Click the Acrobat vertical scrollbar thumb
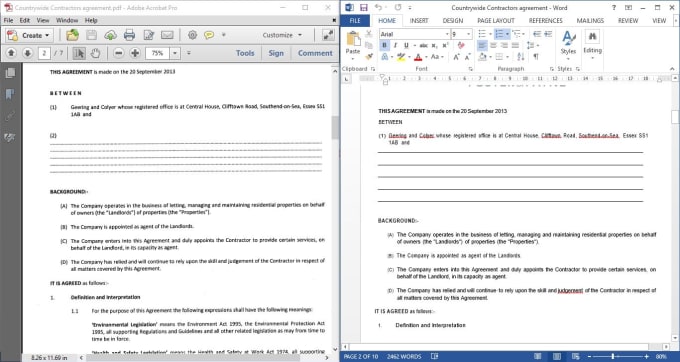This screenshot has height=362, width=680. [335, 127]
